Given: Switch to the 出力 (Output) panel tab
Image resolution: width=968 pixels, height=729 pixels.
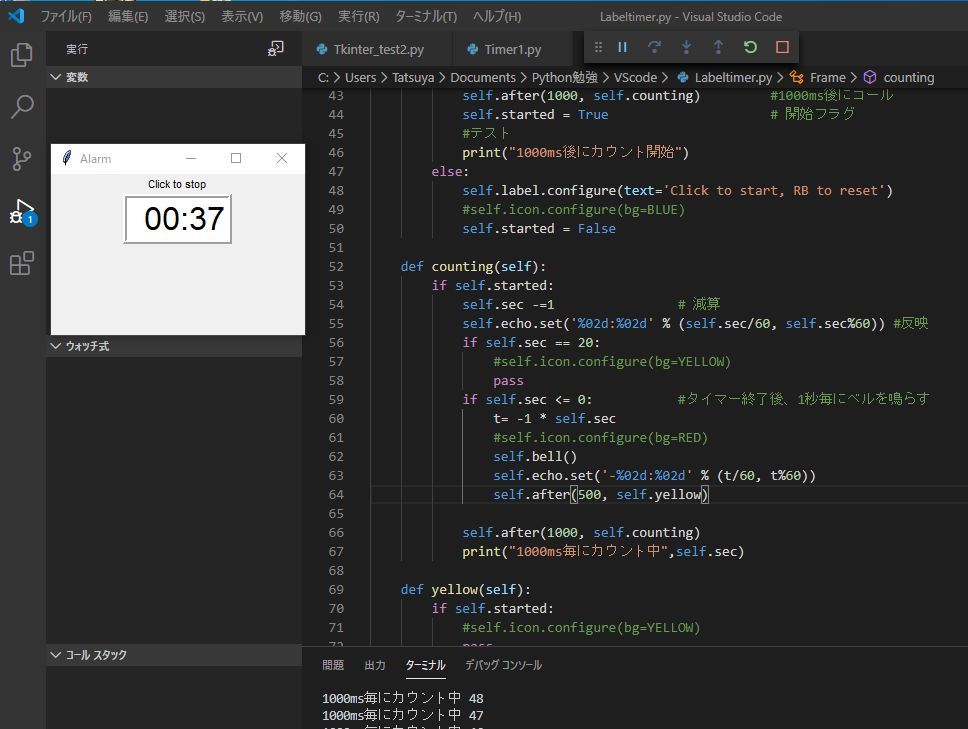Looking at the screenshot, I should click(375, 665).
